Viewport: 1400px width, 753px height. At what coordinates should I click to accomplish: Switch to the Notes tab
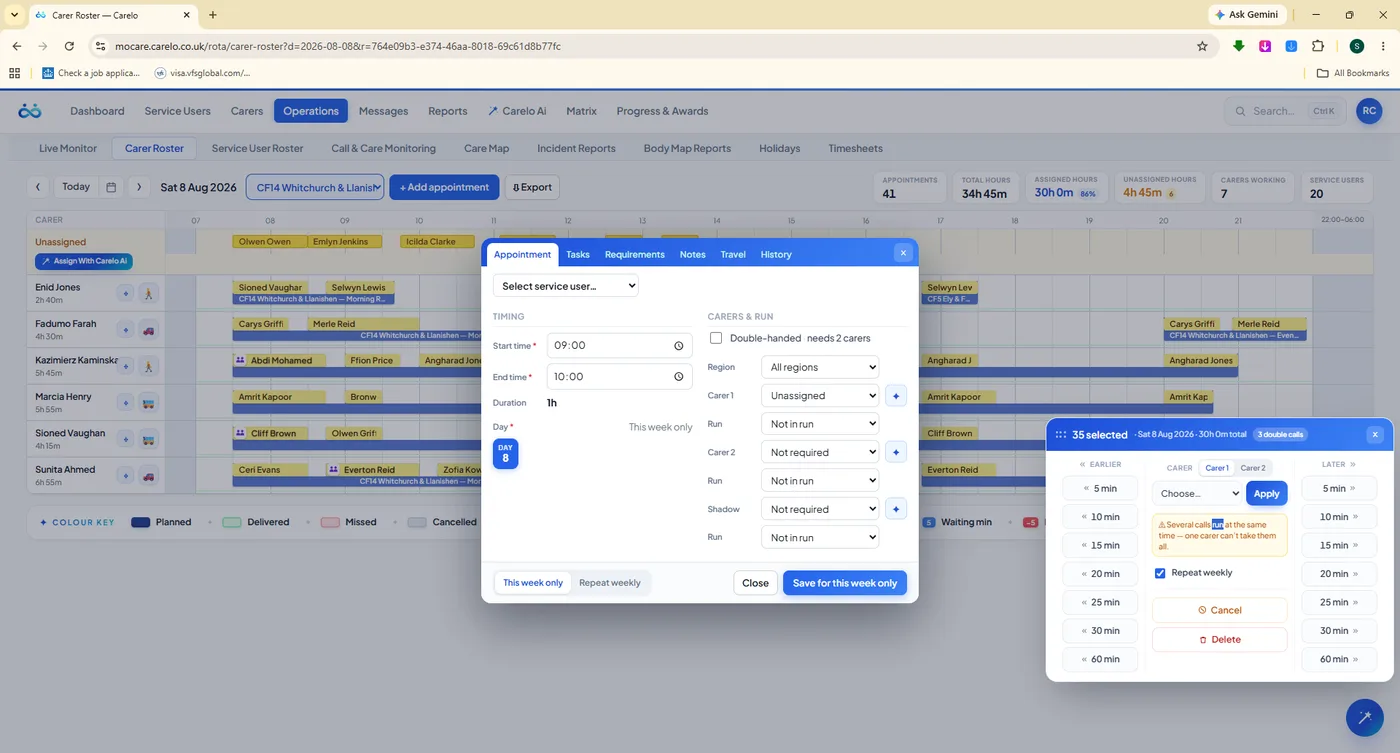[693, 254]
